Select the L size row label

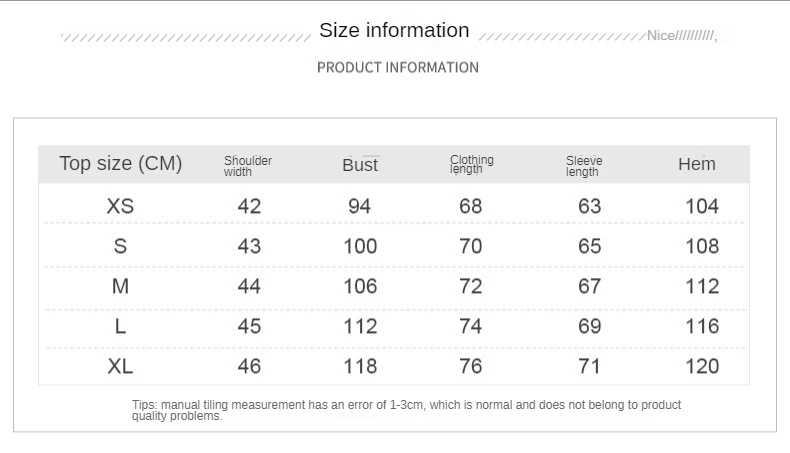point(120,326)
